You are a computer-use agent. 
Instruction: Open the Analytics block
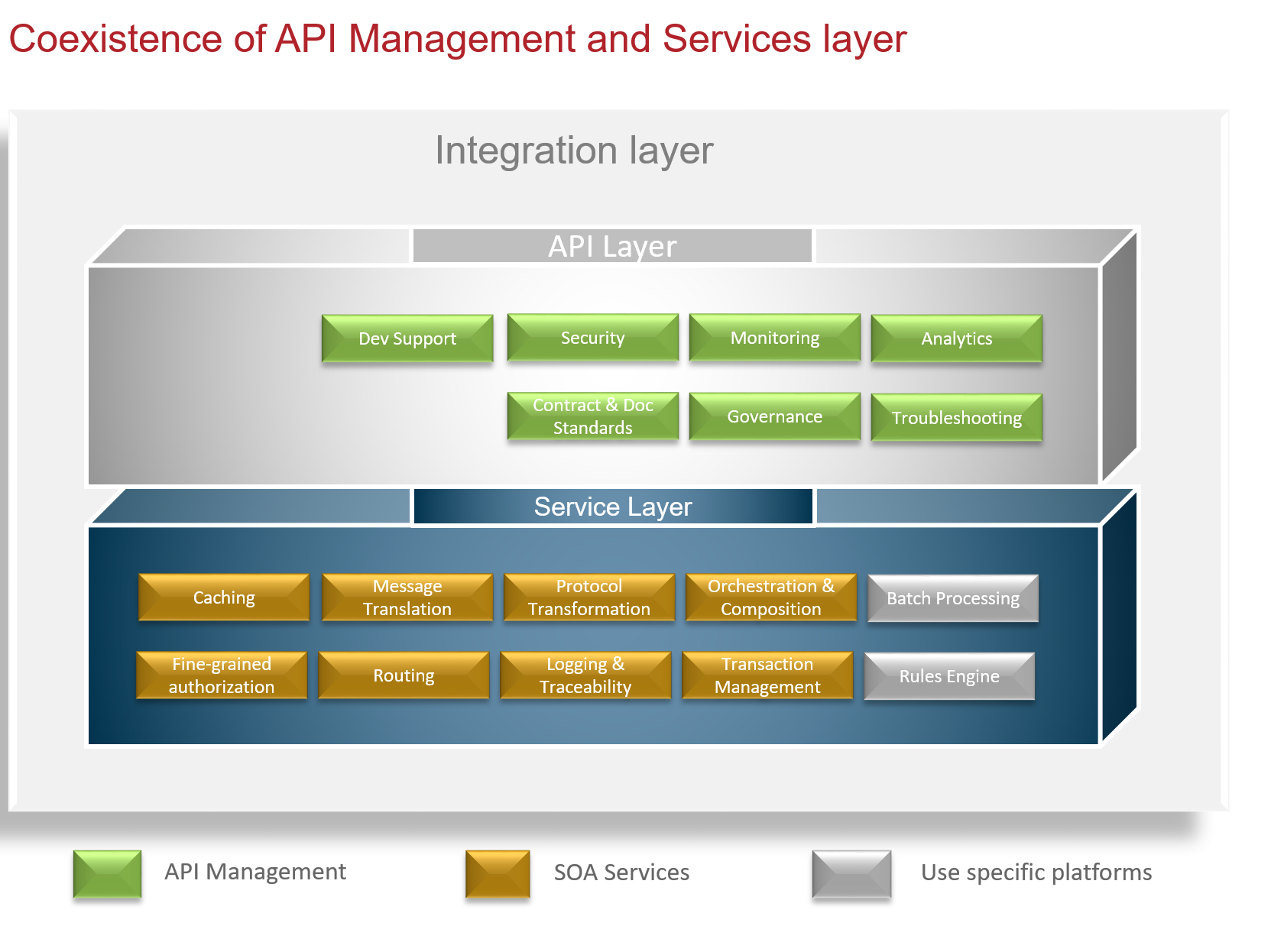pyautogui.click(x=957, y=338)
